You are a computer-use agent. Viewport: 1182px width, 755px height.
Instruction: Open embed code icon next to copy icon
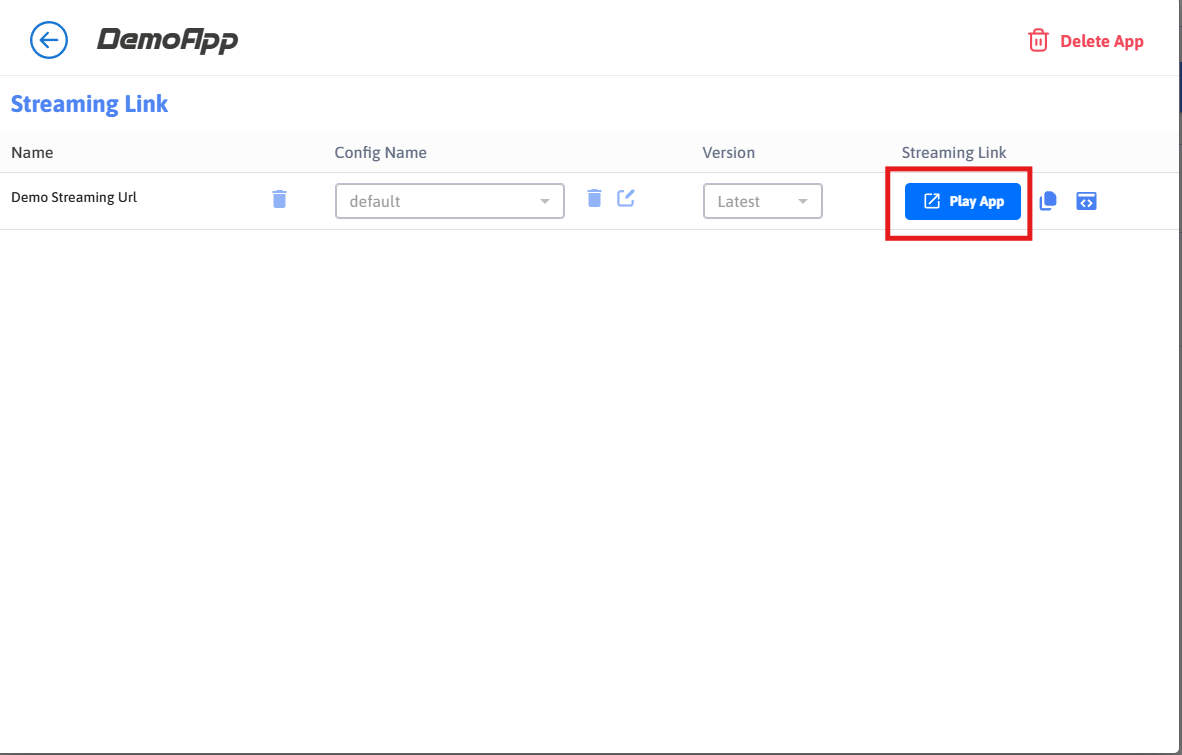point(1086,201)
